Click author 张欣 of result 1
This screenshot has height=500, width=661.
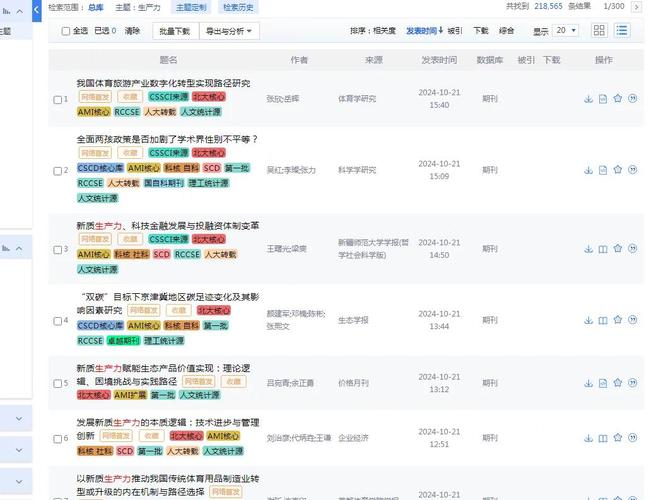tap(274, 99)
